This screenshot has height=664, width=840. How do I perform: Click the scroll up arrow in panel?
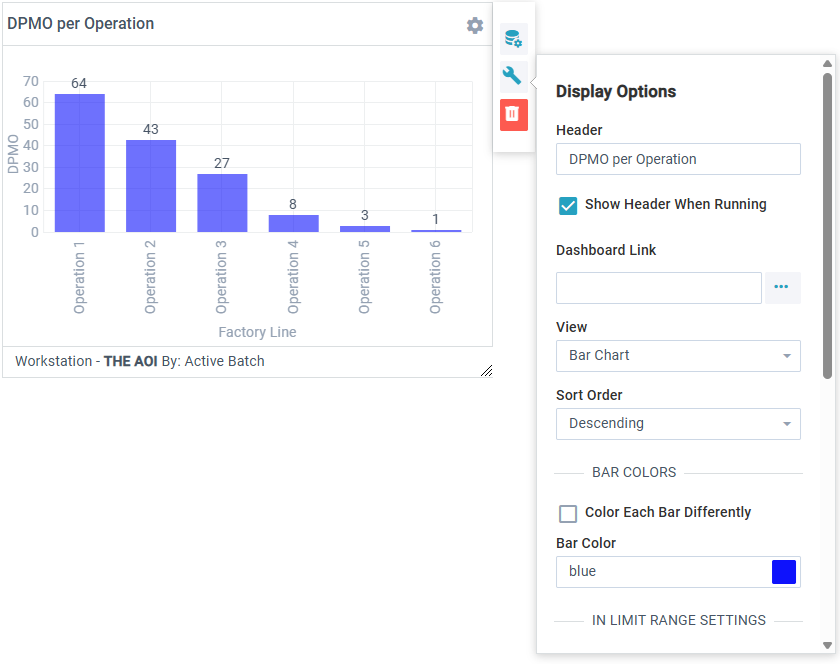pyautogui.click(x=827, y=64)
